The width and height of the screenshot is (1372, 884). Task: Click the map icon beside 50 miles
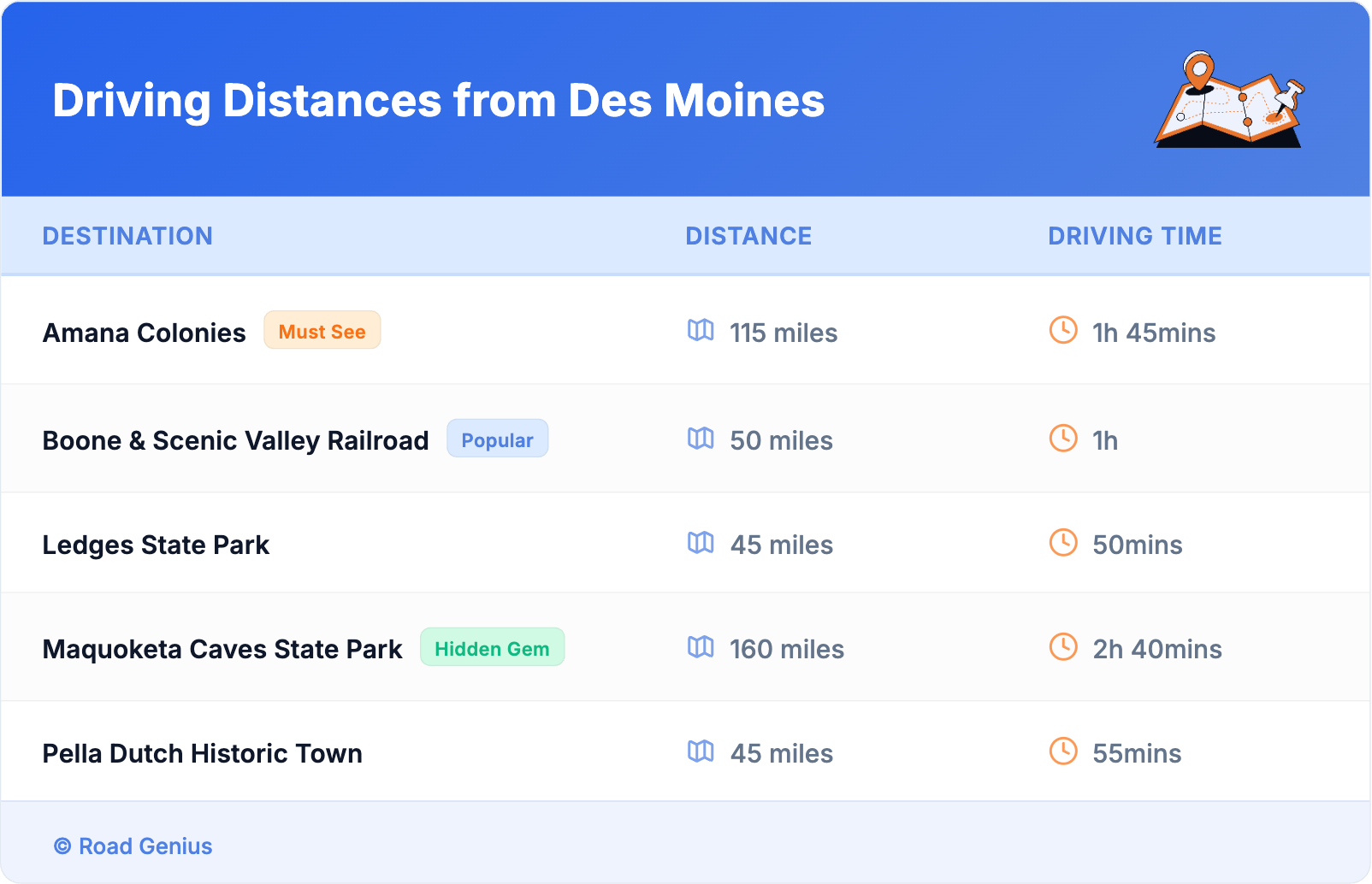[x=701, y=439]
